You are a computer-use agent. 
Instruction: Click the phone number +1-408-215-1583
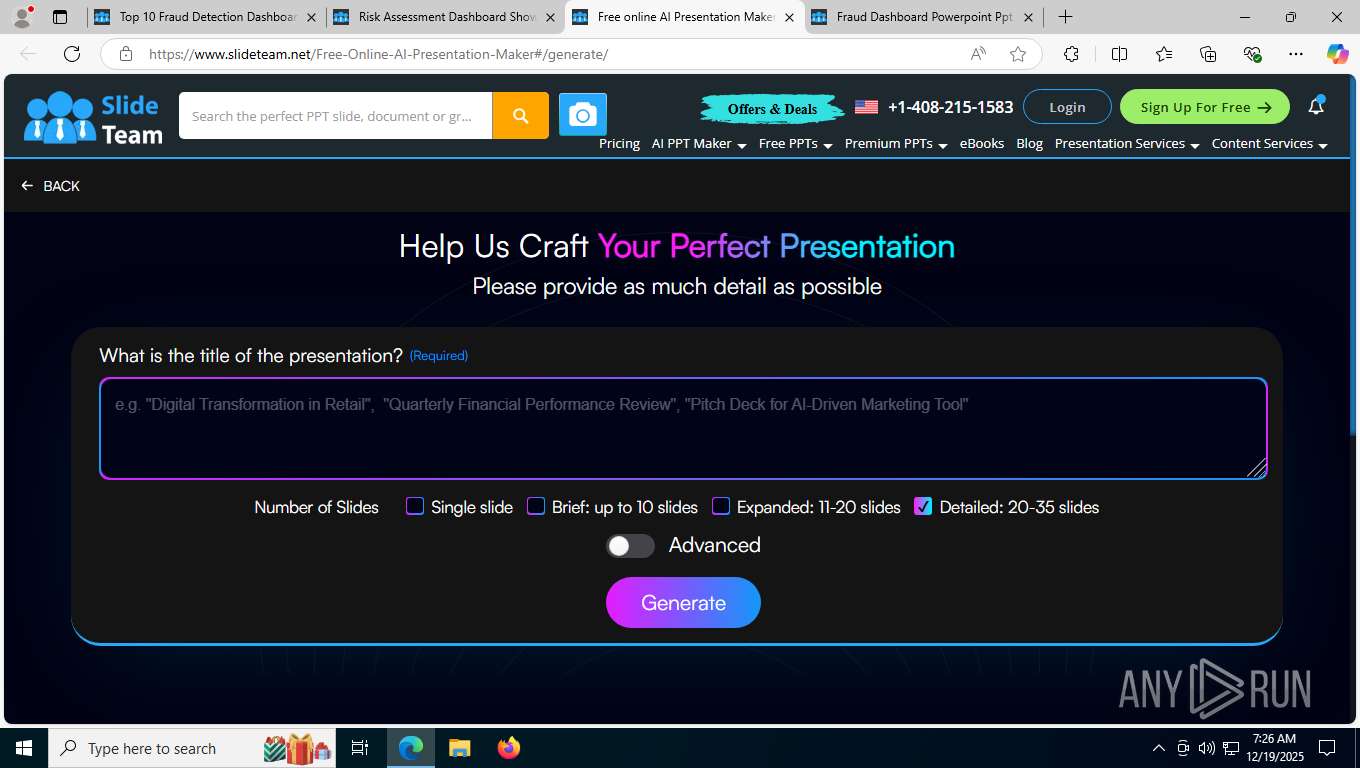950,107
